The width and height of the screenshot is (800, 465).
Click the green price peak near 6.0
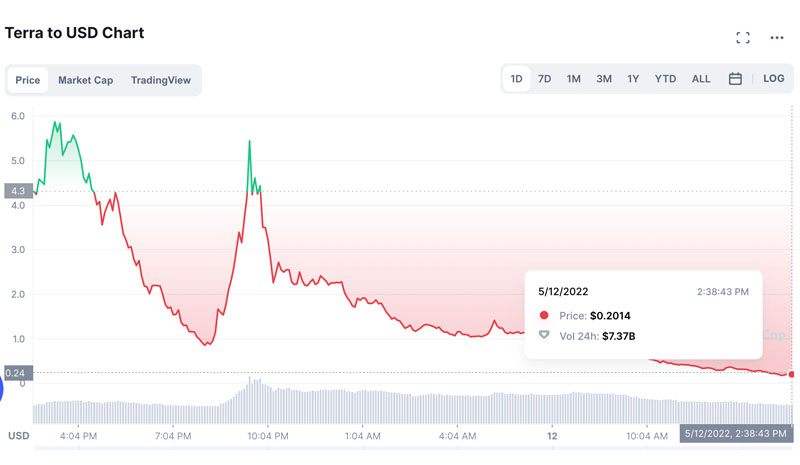(x=55, y=123)
